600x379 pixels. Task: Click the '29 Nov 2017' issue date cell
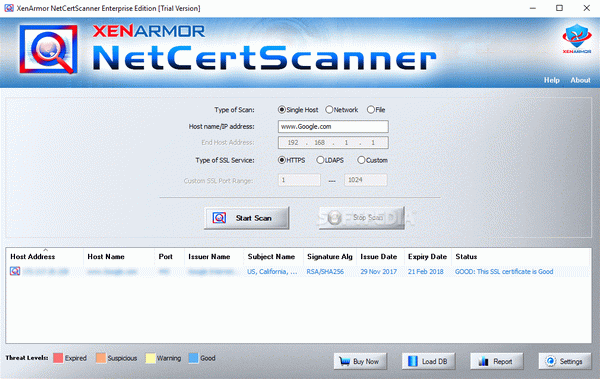[378, 272]
